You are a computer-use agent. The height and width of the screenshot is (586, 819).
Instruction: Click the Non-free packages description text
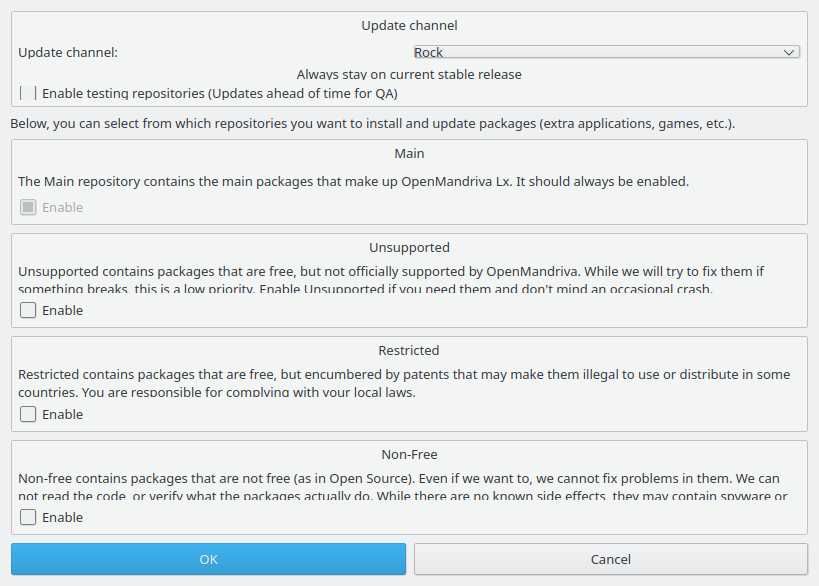403,487
